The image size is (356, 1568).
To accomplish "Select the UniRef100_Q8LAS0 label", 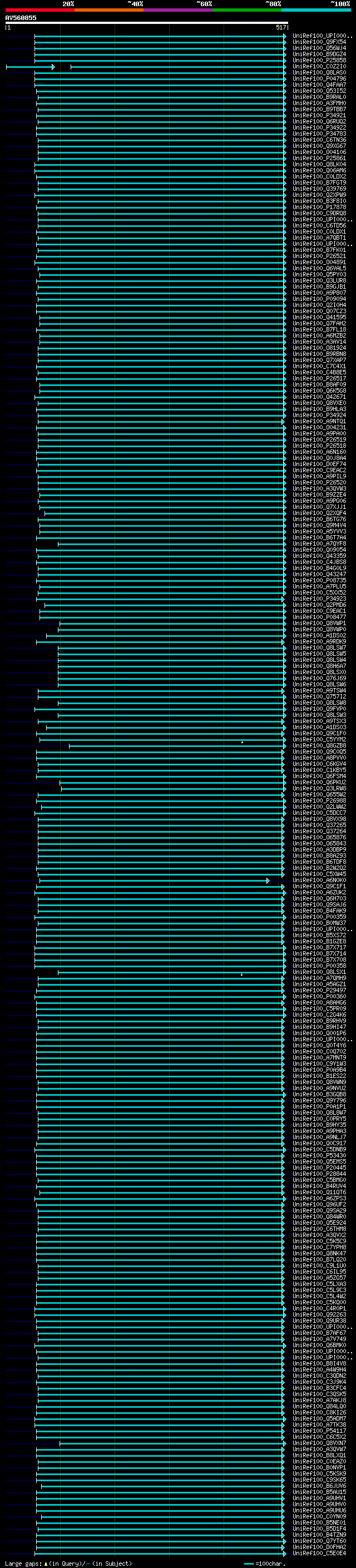I will point(319,72).
